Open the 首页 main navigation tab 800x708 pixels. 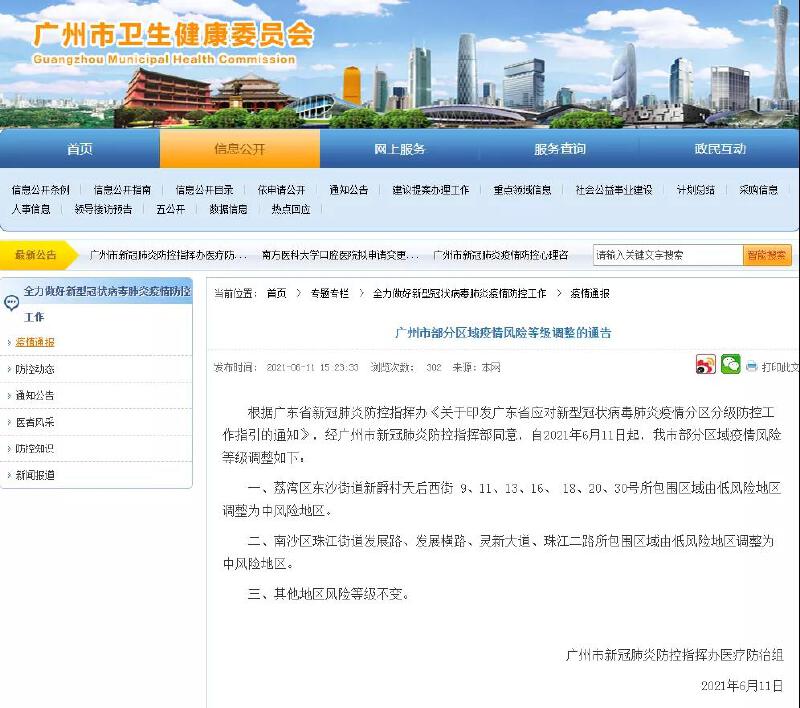tap(80, 149)
